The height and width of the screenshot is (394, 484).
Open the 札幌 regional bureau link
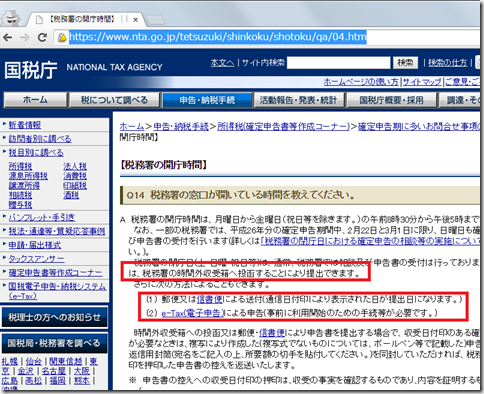(x=9, y=361)
